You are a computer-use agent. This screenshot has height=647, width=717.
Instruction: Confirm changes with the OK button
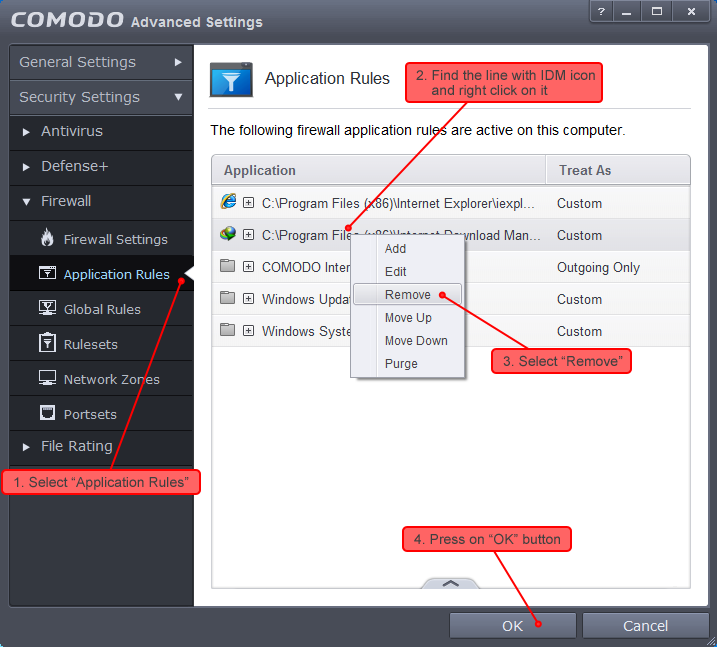pyautogui.click(x=513, y=626)
